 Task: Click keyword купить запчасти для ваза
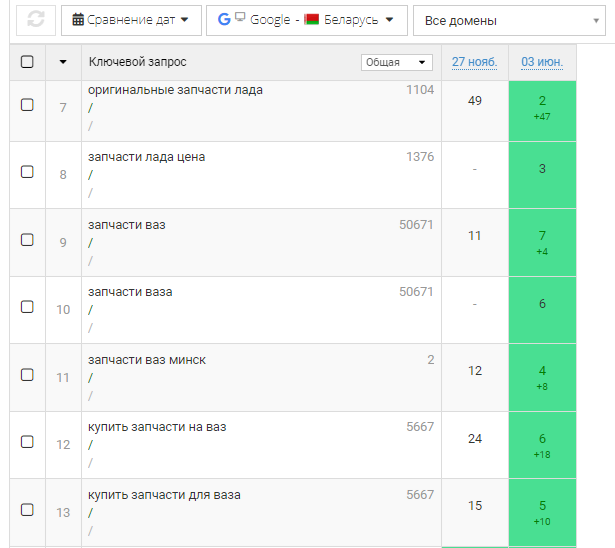pos(164,495)
